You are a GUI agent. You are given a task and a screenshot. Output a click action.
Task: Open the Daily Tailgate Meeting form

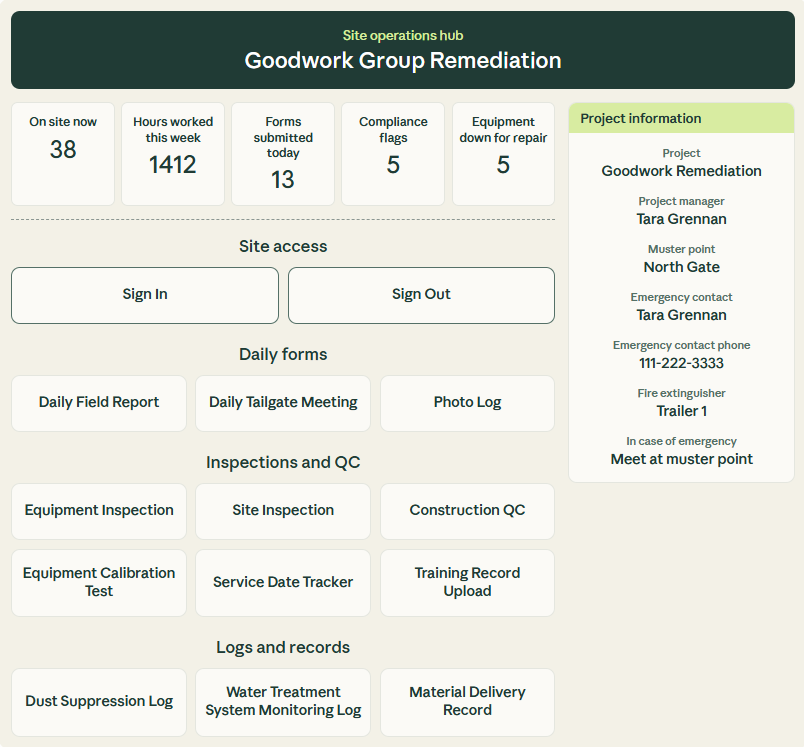click(x=283, y=403)
